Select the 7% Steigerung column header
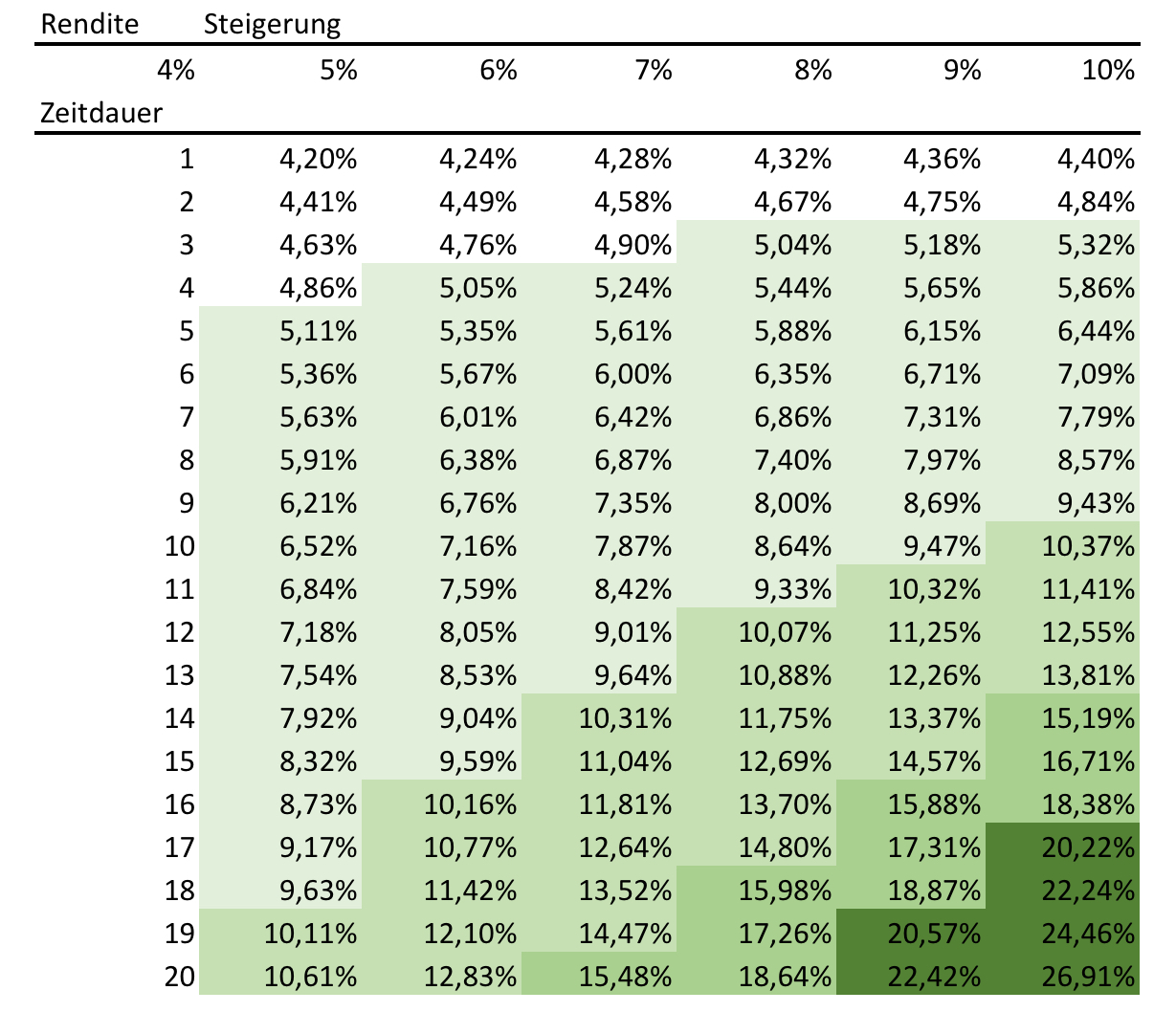 pyautogui.click(x=654, y=70)
